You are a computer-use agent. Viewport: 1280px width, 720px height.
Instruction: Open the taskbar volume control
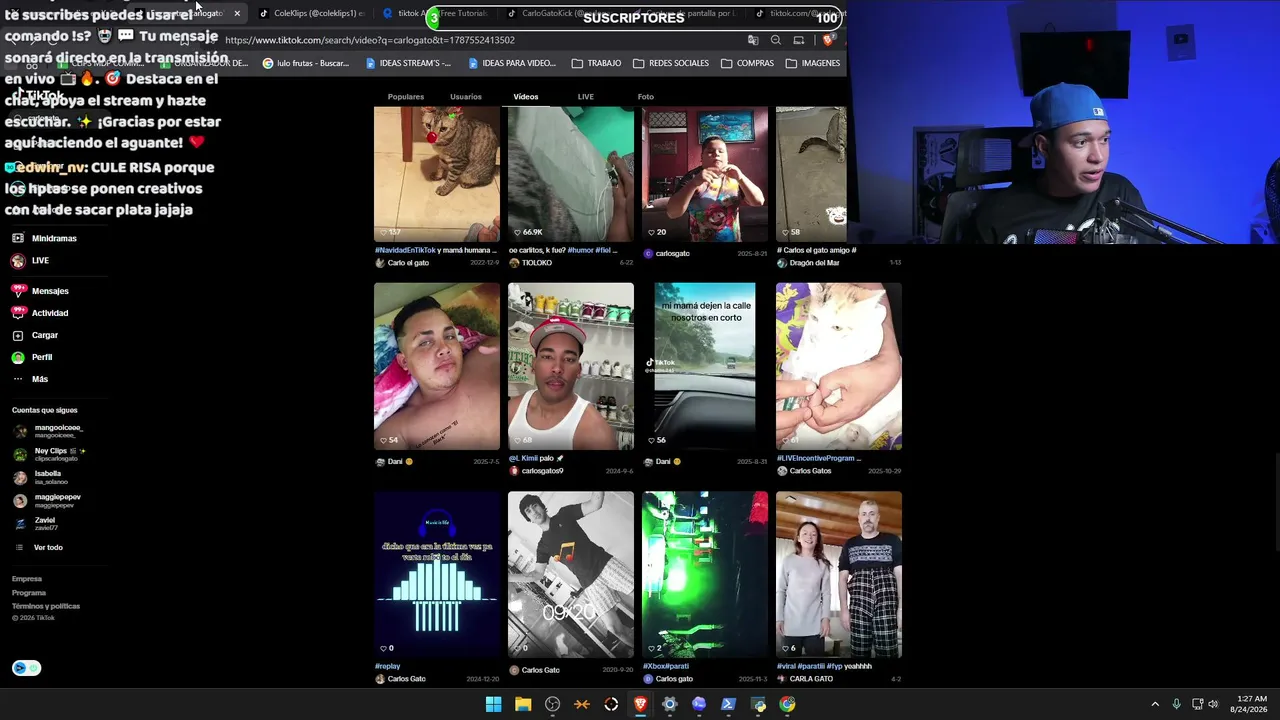[1213, 704]
